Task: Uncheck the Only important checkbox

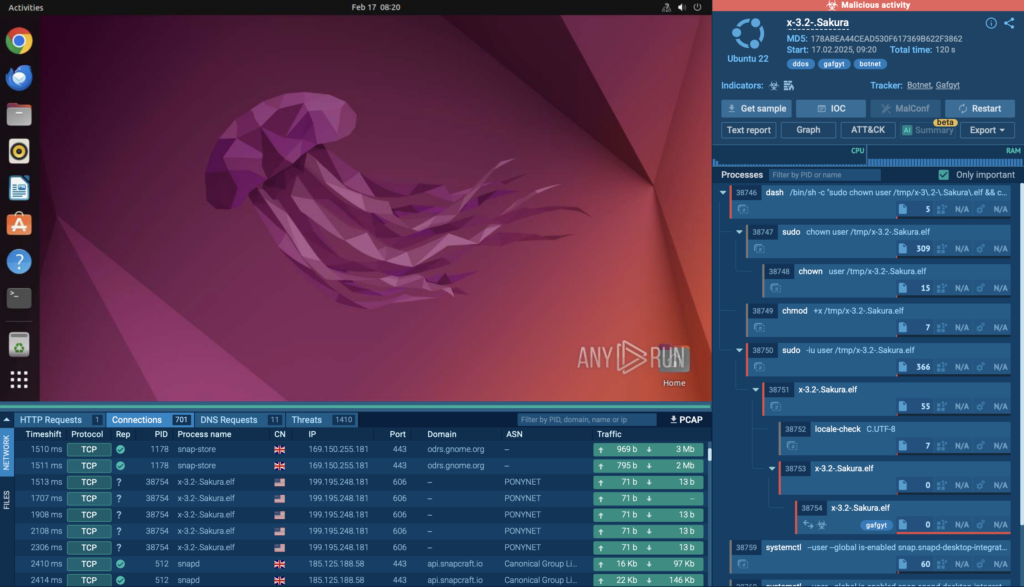Action: coord(943,175)
